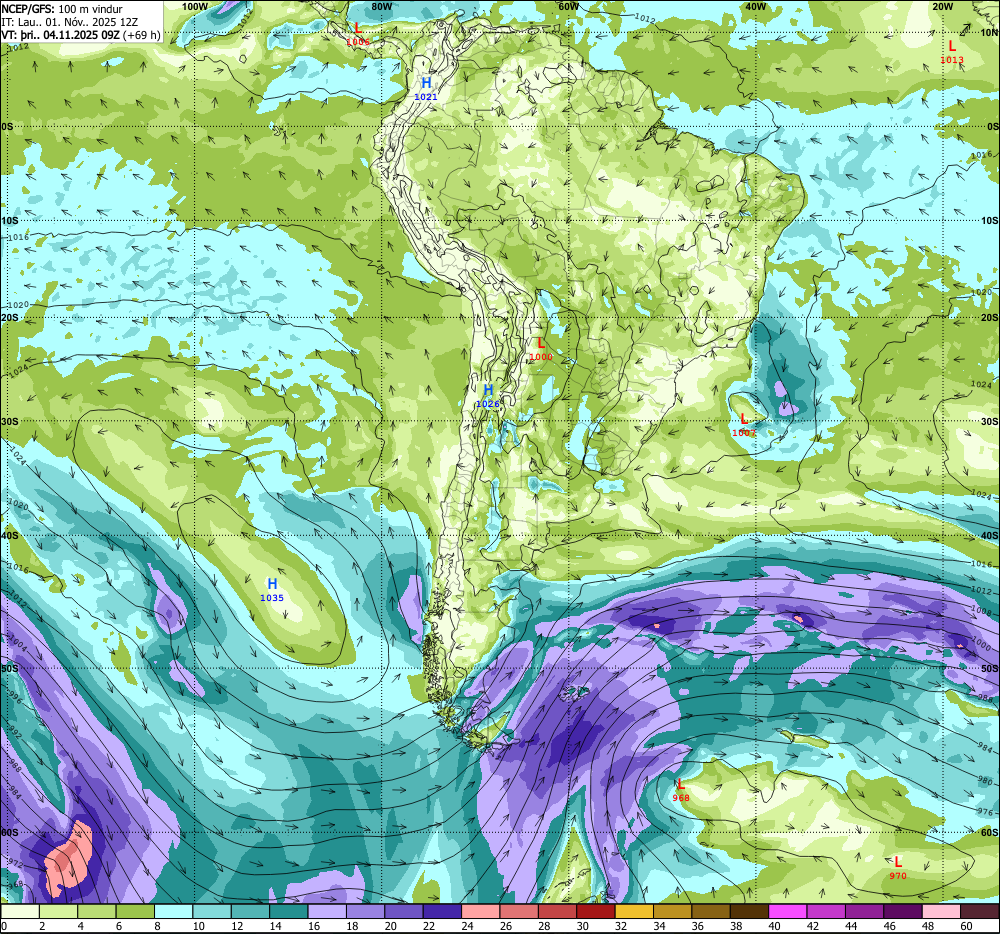Viewport: 1000px width, 934px height.
Task: Click the 22-24 deep indigo legend swatch
Action: click(x=442, y=911)
